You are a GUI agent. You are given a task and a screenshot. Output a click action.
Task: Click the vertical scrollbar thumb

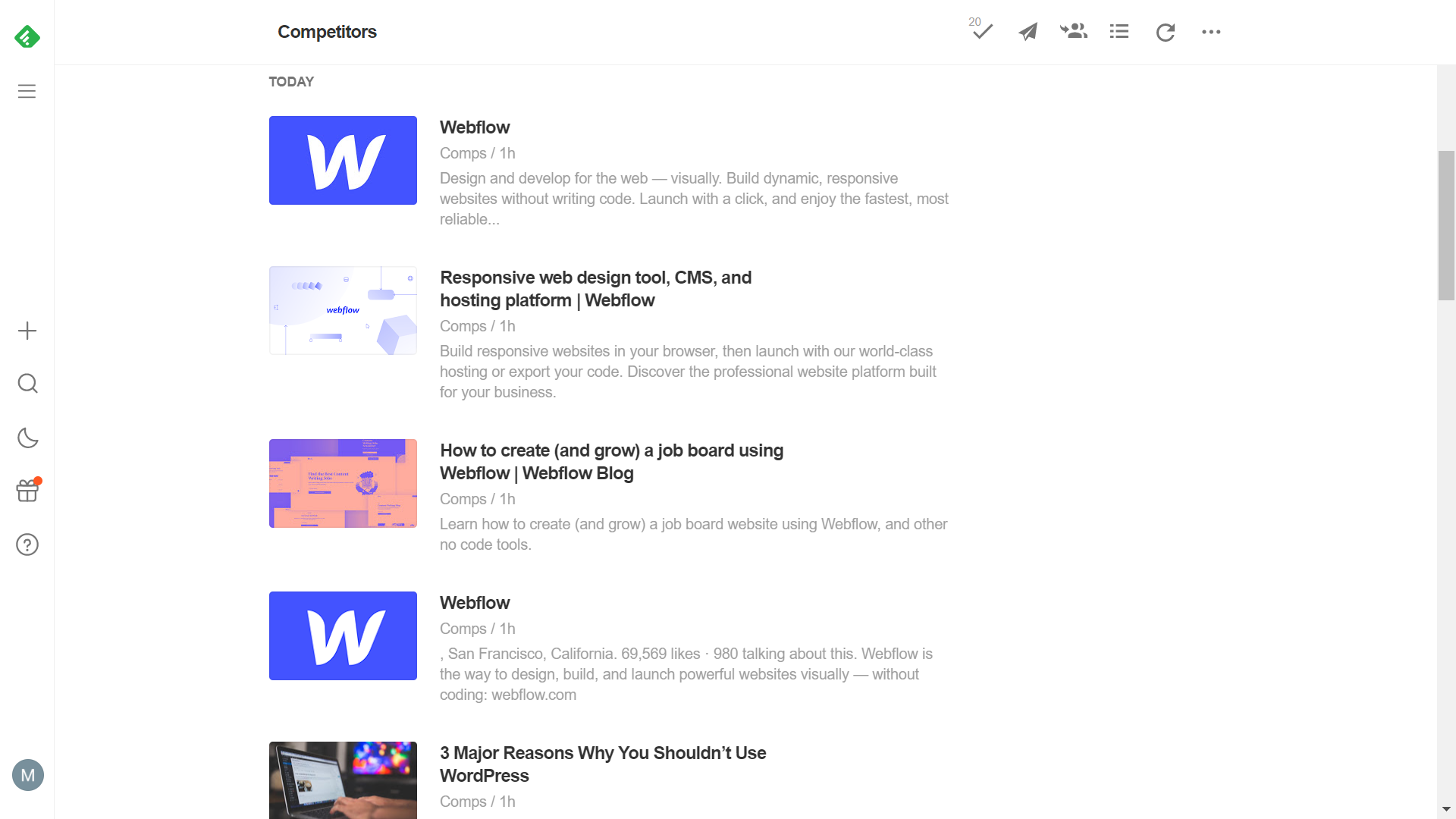(x=1446, y=225)
